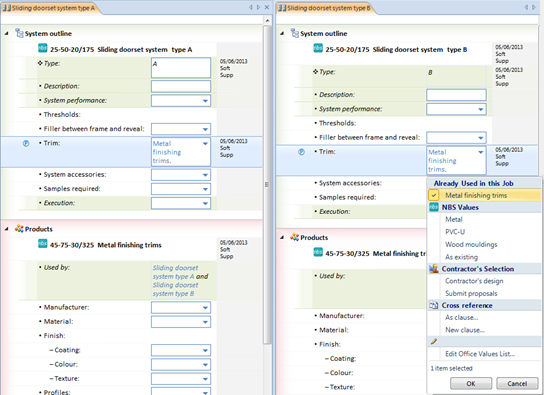
Task: Open Sliding doorset system type B link in Used by
Action: [175, 289]
